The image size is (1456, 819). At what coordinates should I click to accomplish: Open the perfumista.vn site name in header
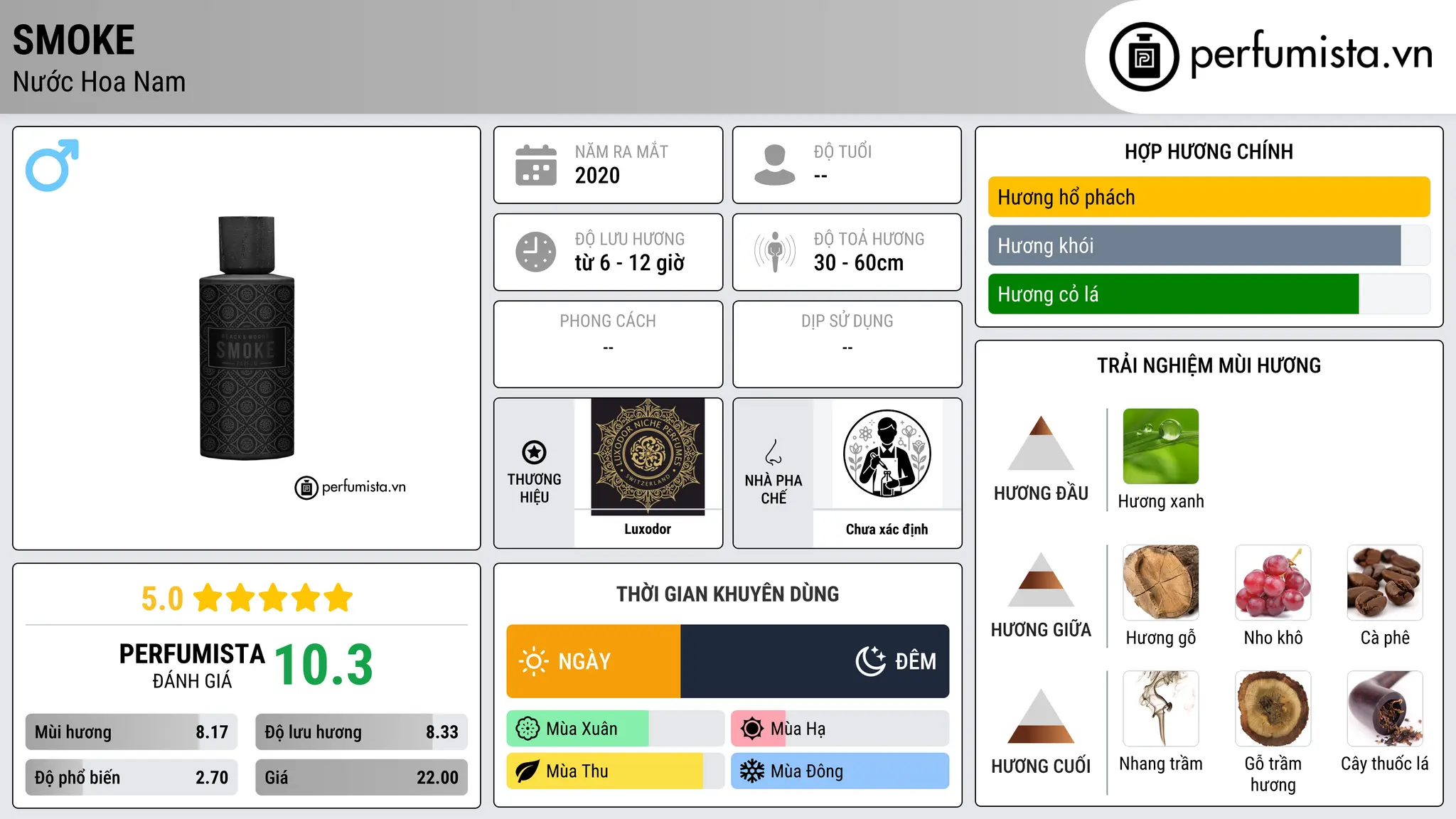tap(1311, 54)
